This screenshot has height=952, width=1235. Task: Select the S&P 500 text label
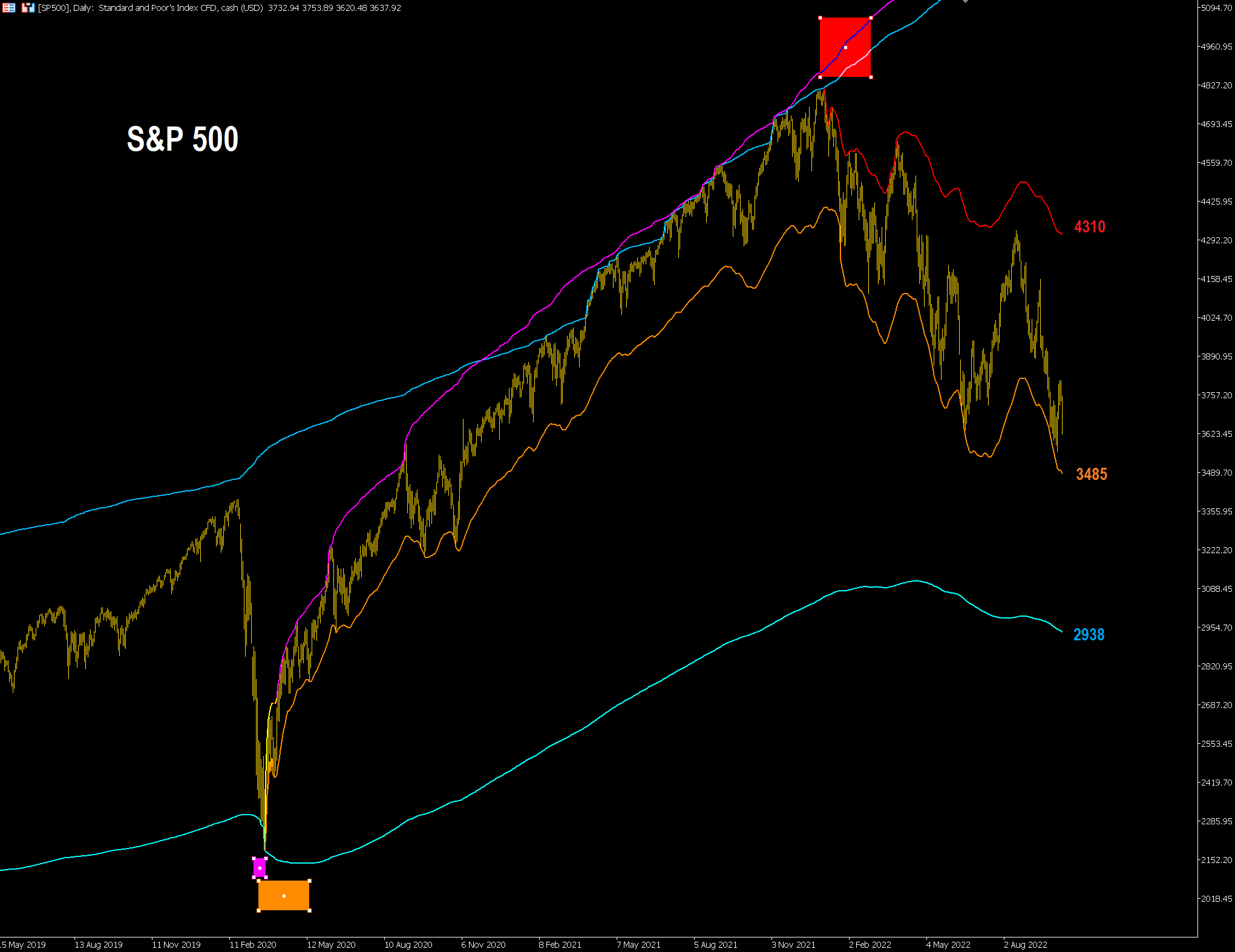pos(183,139)
